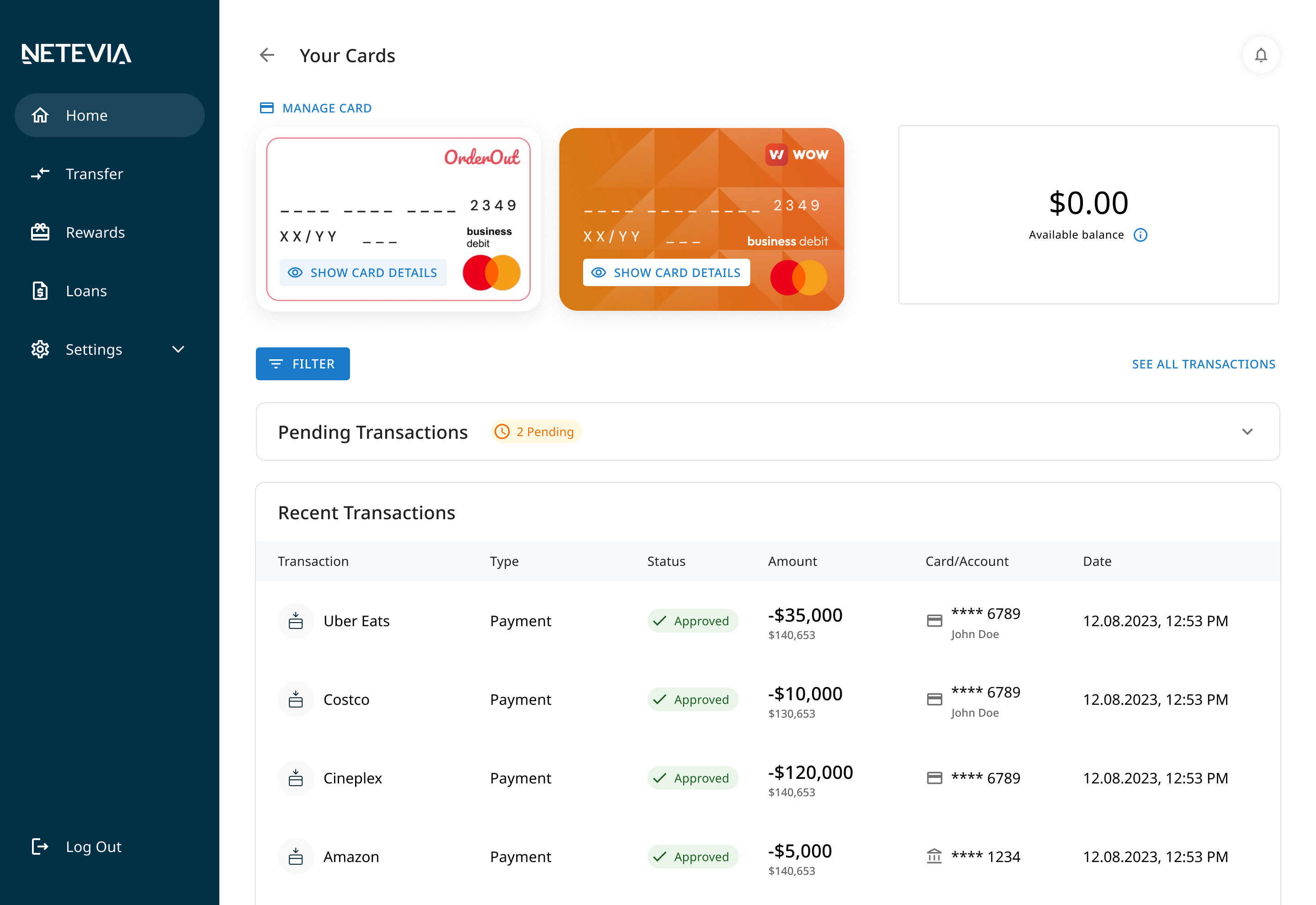Show card details on OrderOut card
The height and width of the screenshot is (905, 1316).
tap(363, 273)
